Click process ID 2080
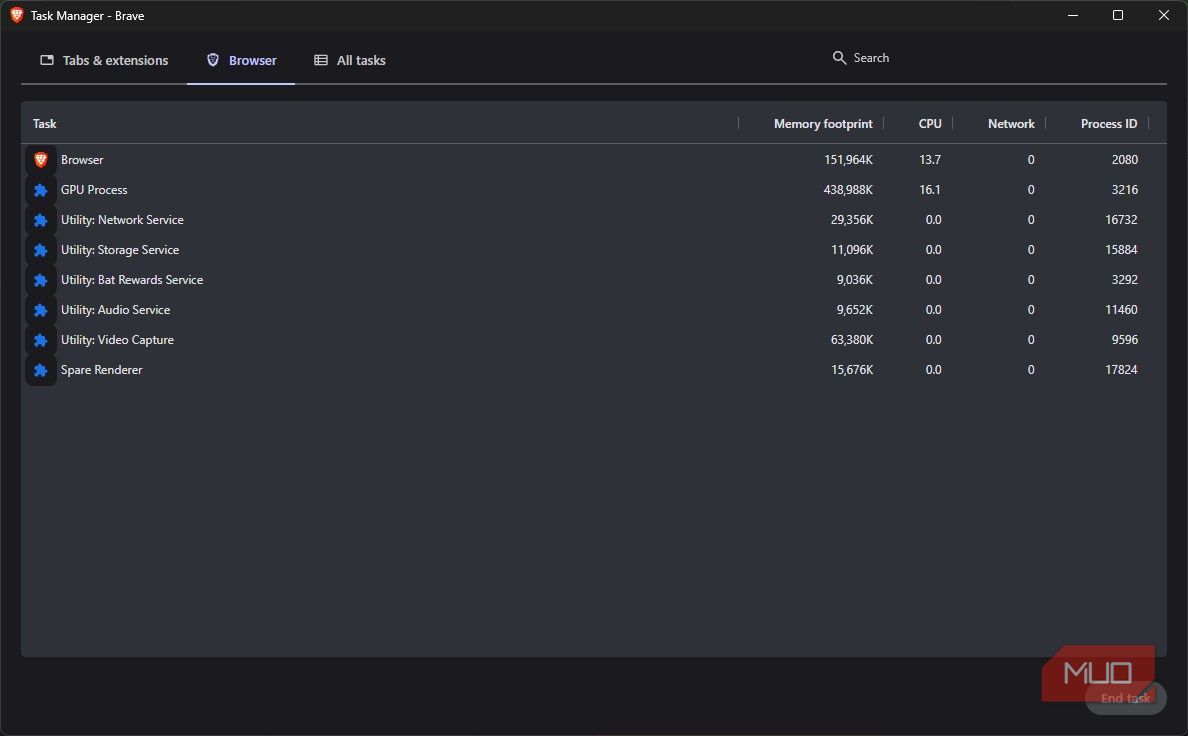The height and width of the screenshot is (736, 1188). 1124,160
